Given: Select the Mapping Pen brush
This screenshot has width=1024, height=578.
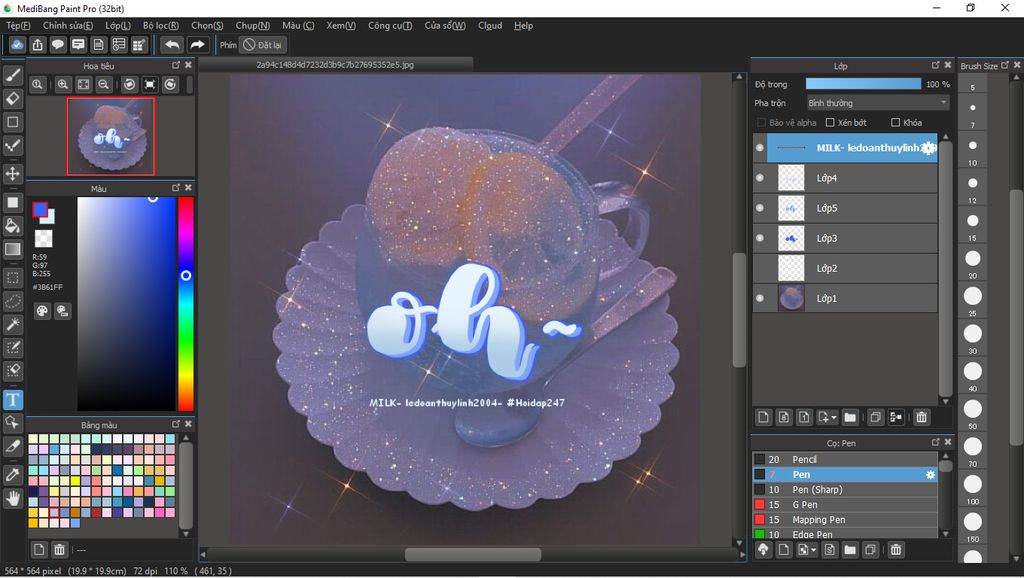Looking at the screenshot, I should coord(845,519).
